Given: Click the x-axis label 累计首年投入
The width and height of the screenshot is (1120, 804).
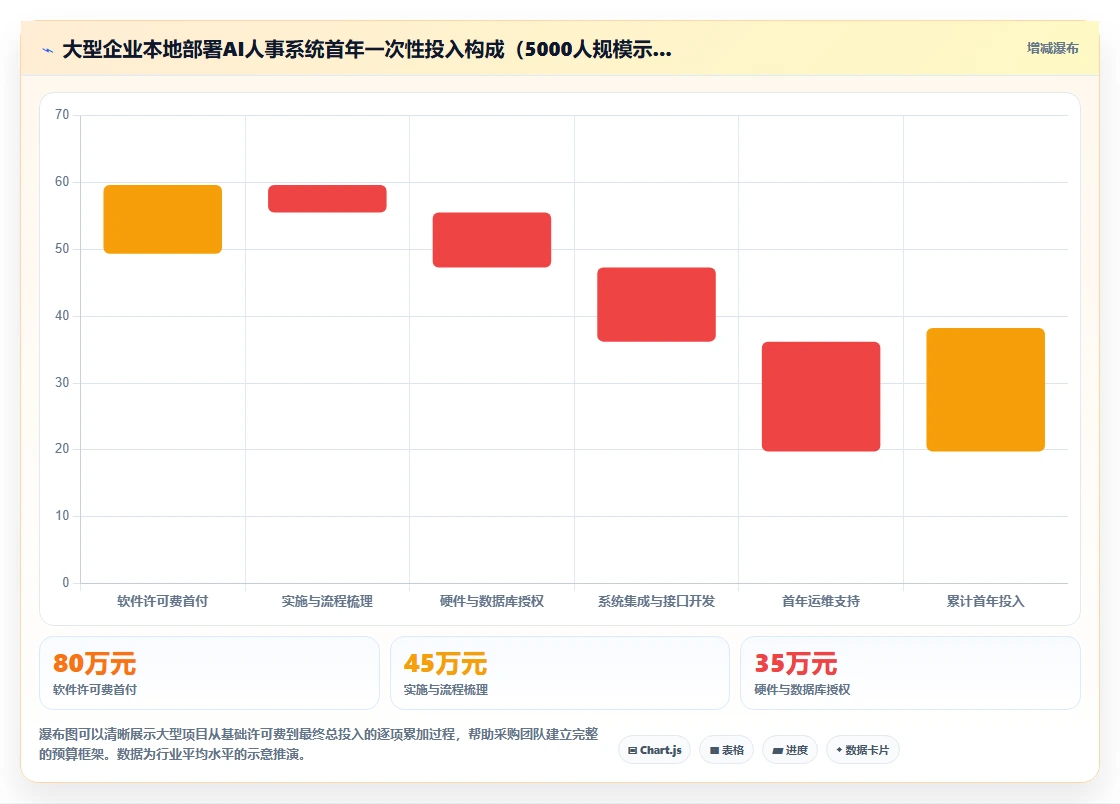Looking at the screenshot, I should point(986,601).
